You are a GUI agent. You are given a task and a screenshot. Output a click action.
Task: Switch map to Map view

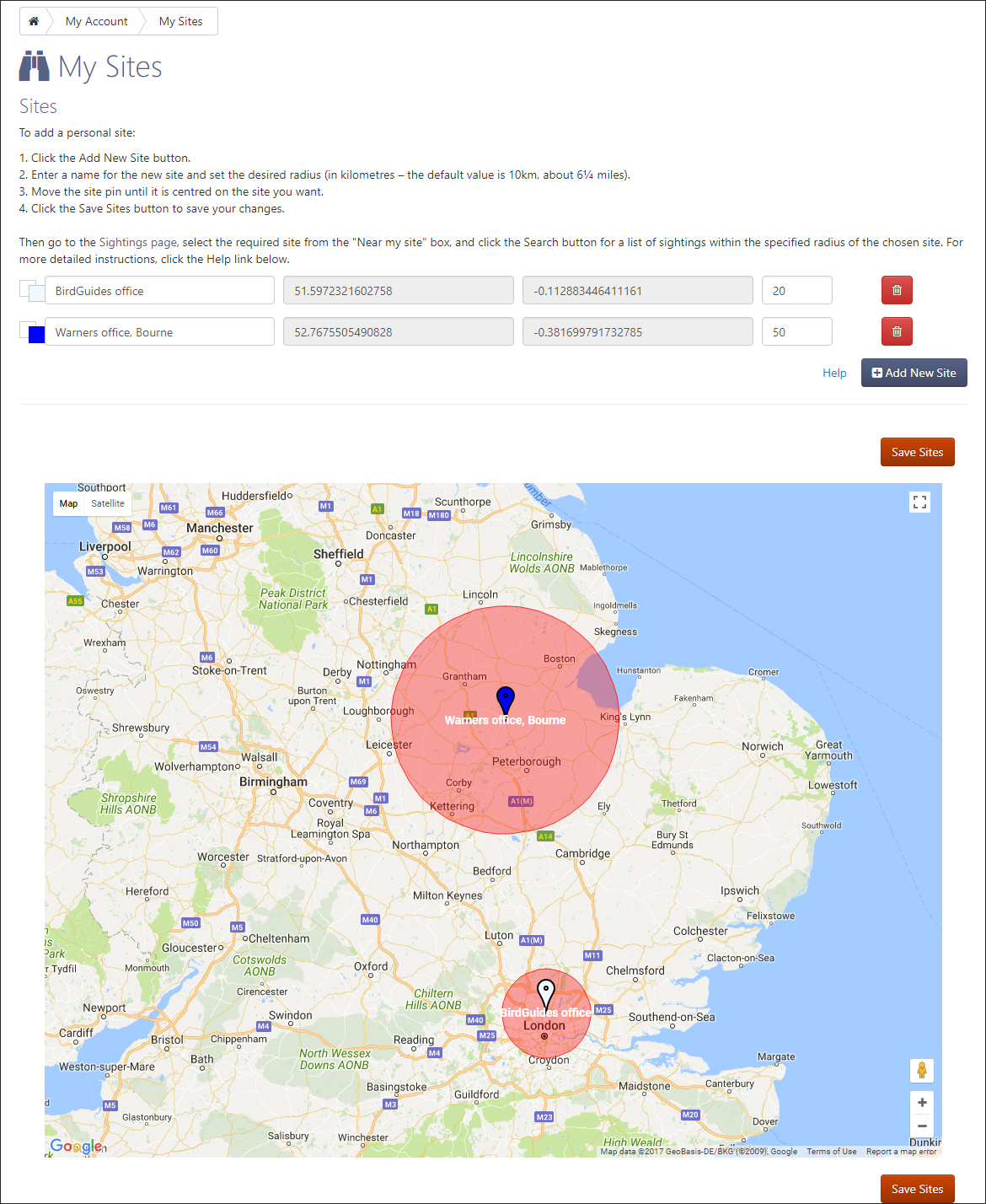[68, 503]
